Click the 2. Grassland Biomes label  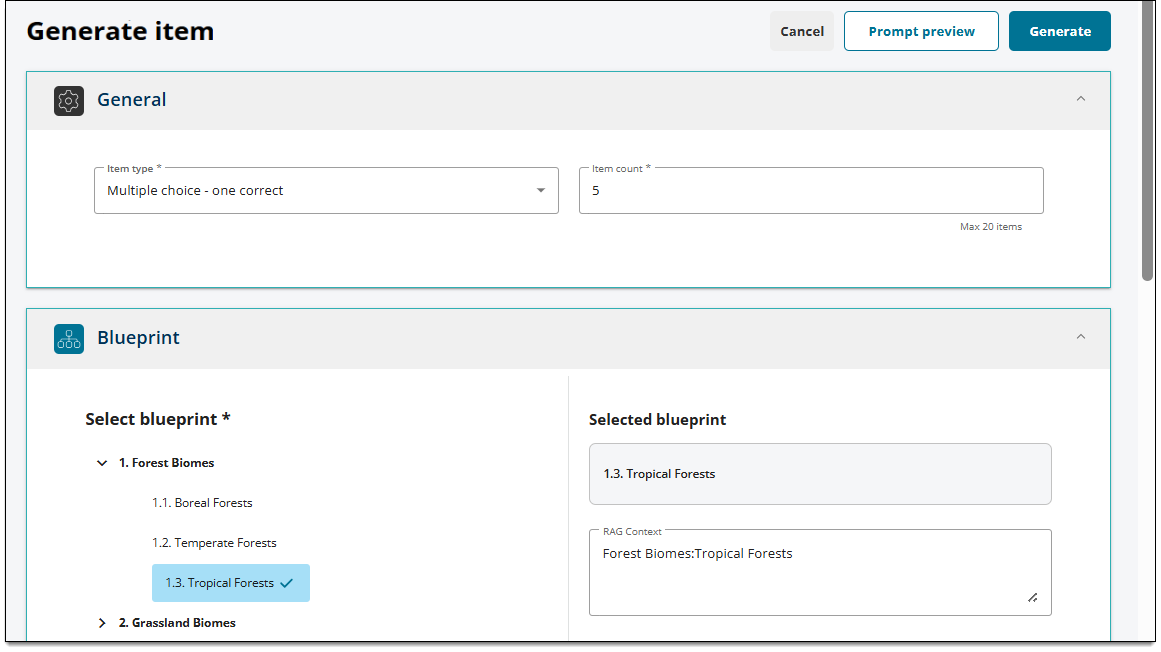coord(177,623)
